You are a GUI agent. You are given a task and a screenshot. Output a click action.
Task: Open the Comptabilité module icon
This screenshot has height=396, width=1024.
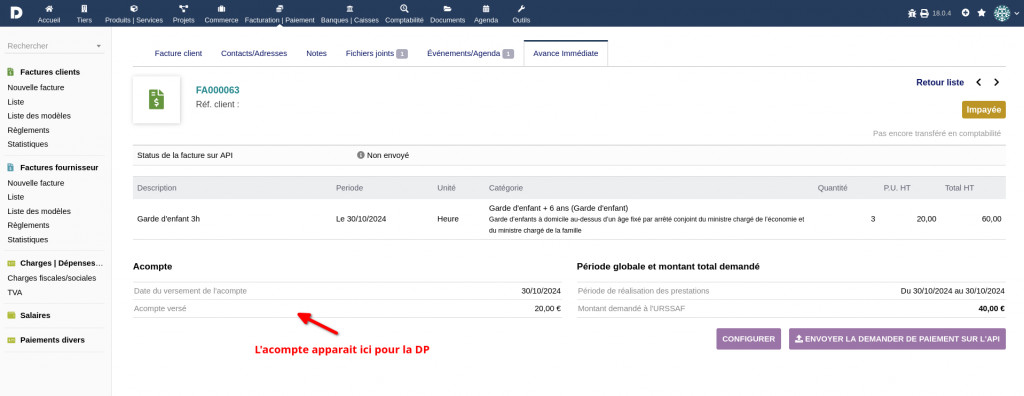(404, 9)
